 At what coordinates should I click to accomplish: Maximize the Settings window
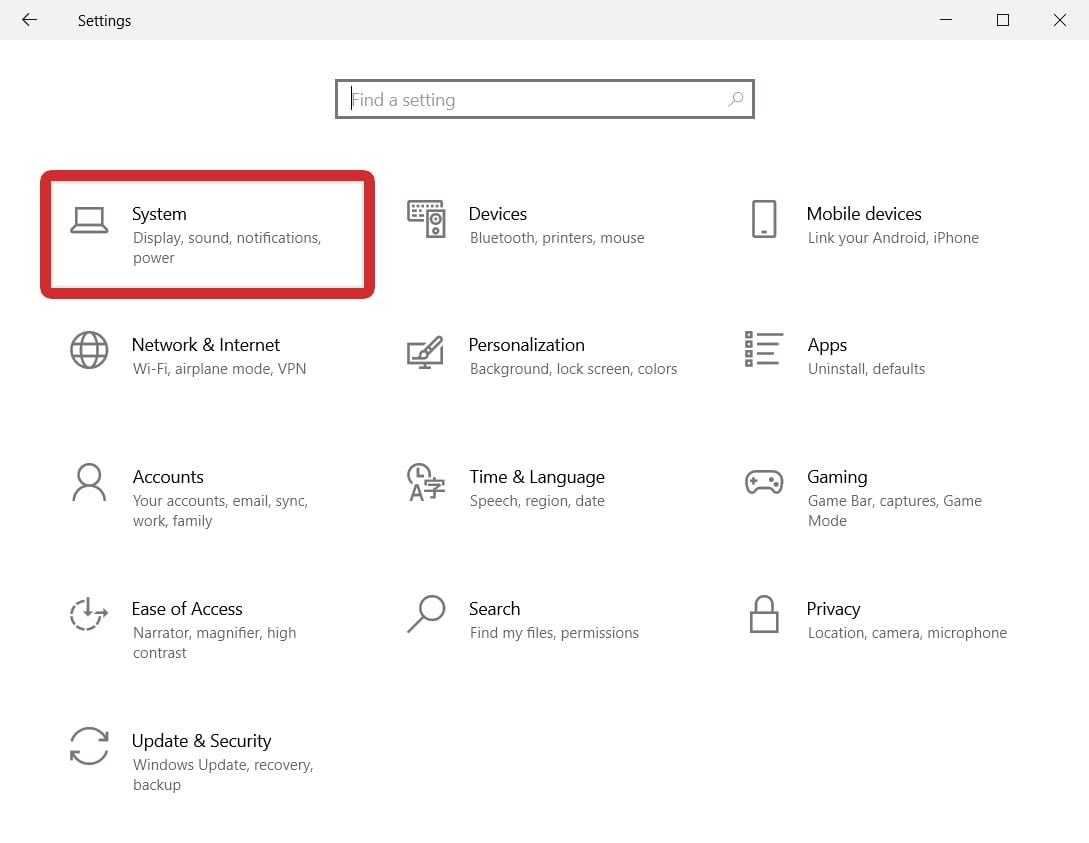1003,20
